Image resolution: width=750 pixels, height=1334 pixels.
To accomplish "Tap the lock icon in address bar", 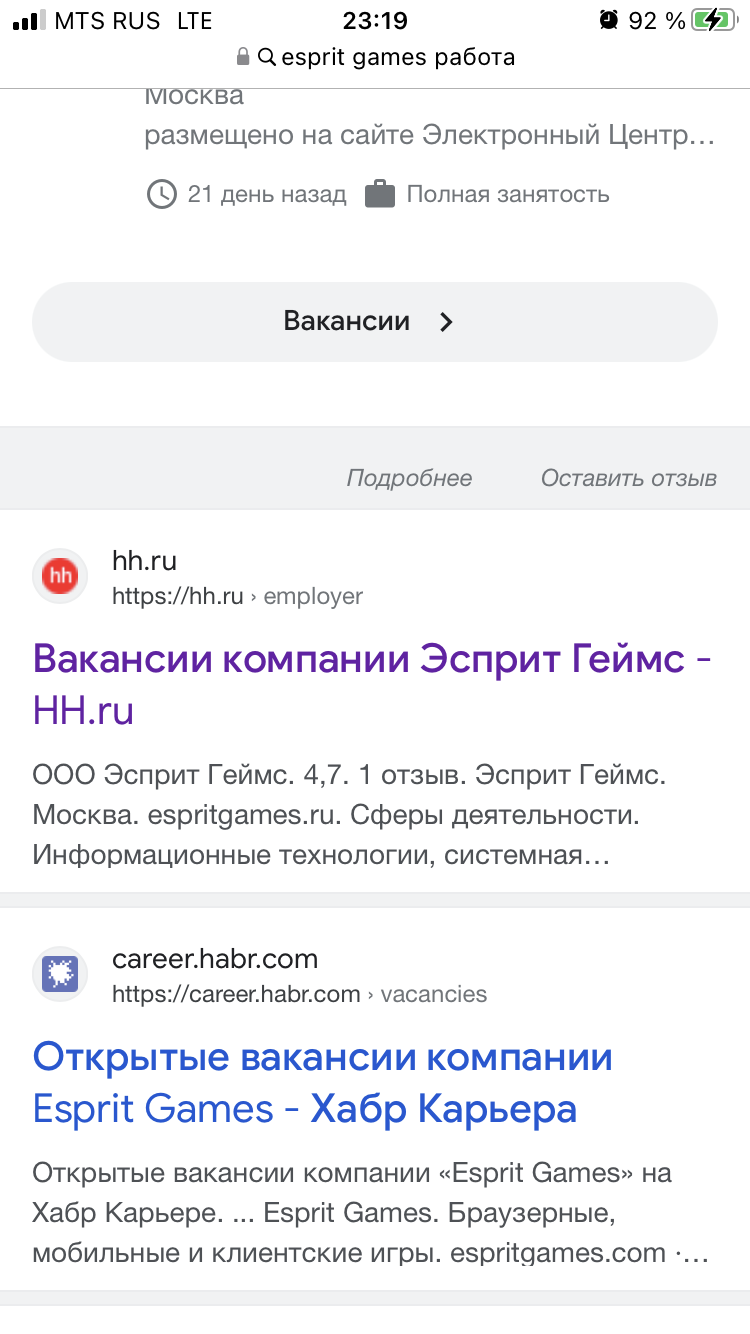I will point(243,58).
